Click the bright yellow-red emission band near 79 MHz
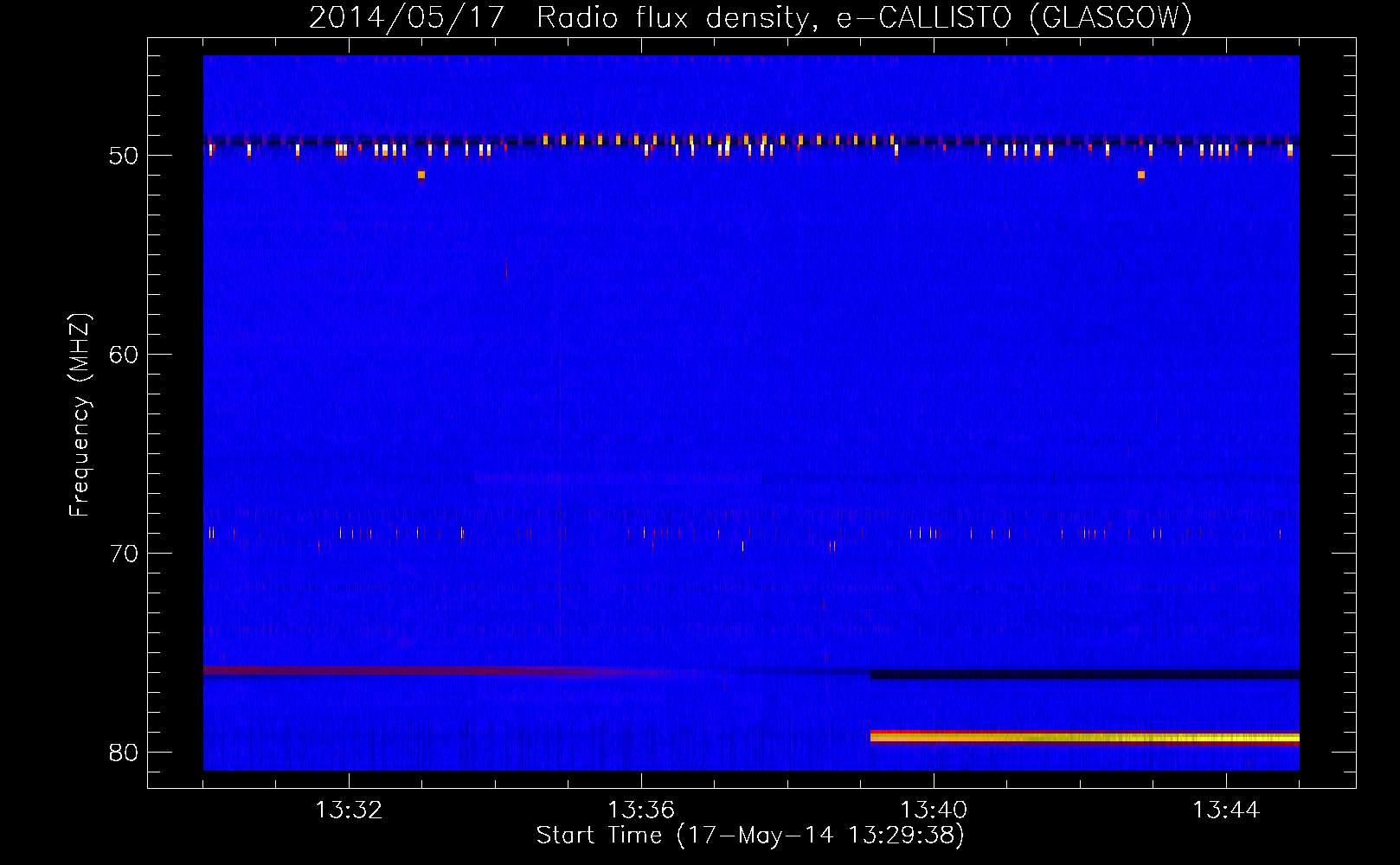Screen dimensions: 1400x865 point(1084,737)
